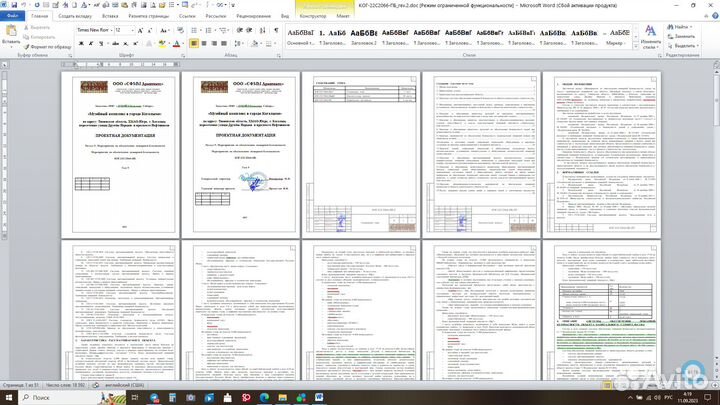This screenshot has width=720, height=405.
Task: Open line spacing dropdown
Action: [238, 44]
